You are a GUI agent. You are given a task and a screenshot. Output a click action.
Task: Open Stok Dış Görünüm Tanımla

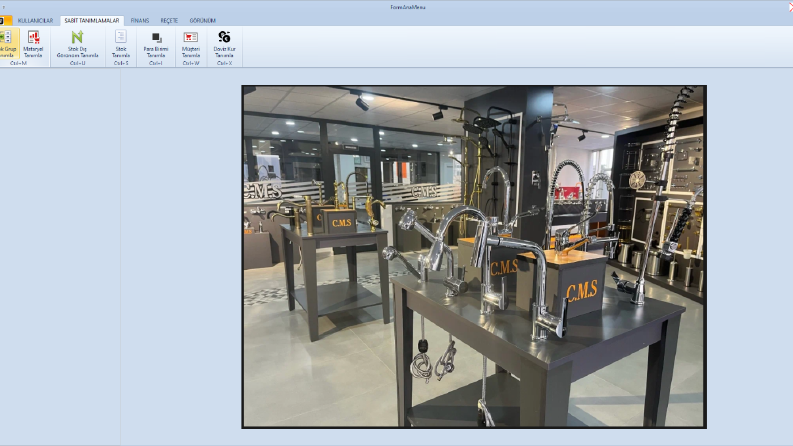pos(77,44)
